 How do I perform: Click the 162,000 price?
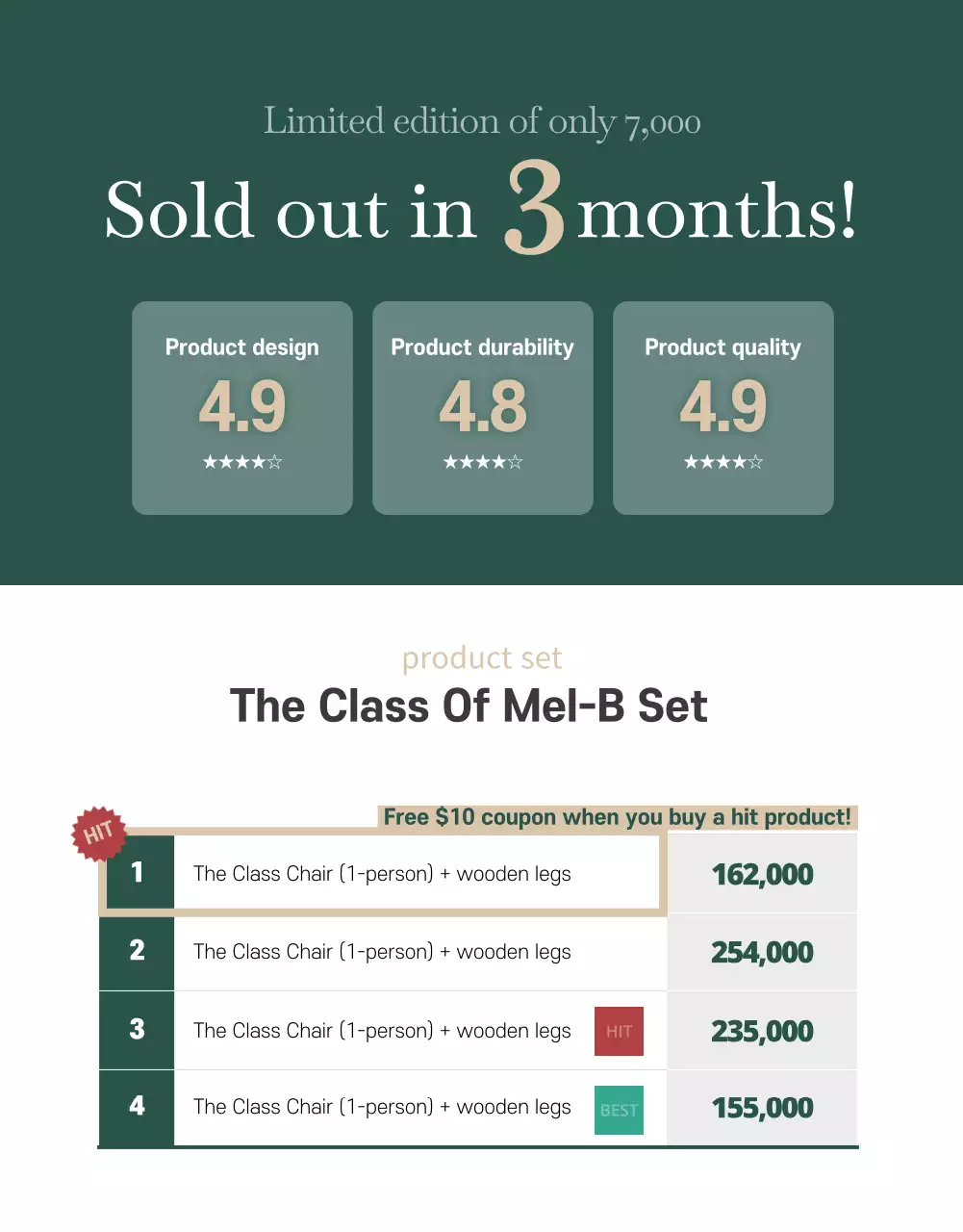[762, 874]
